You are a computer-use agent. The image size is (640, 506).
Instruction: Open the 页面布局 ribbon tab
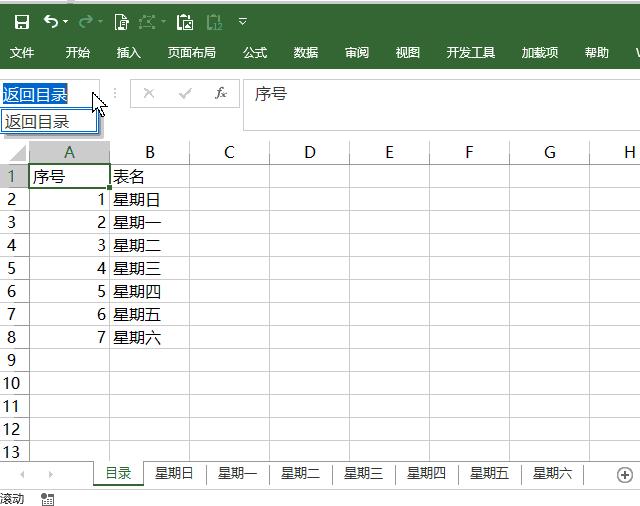[191, 52]
